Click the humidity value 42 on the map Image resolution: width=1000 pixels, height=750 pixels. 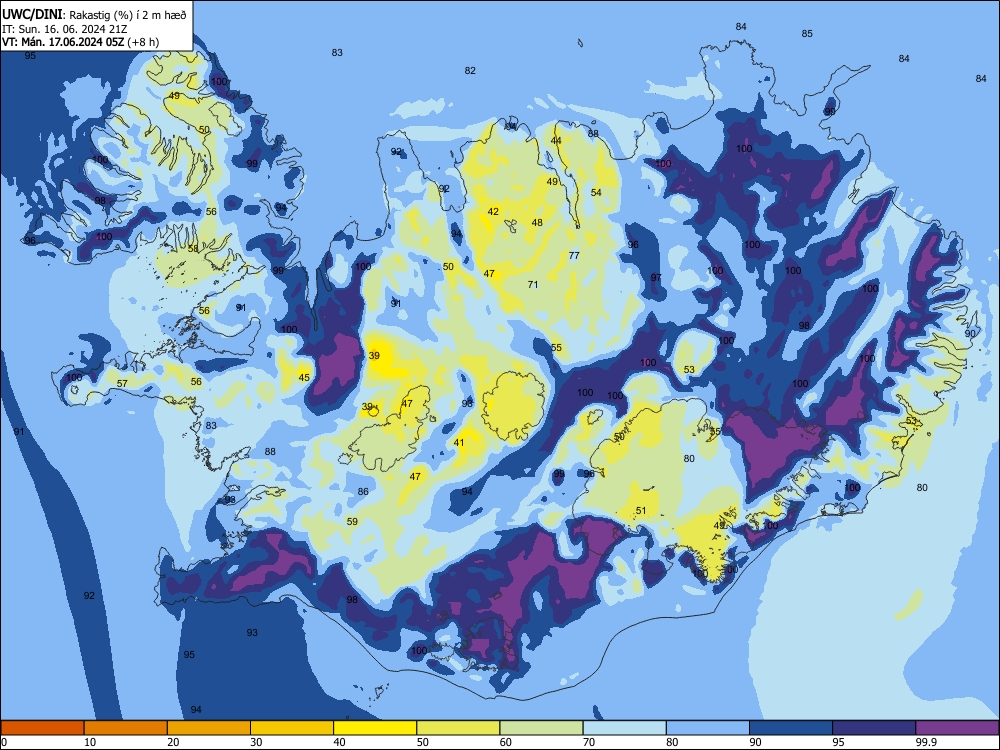tap(493, 212)
